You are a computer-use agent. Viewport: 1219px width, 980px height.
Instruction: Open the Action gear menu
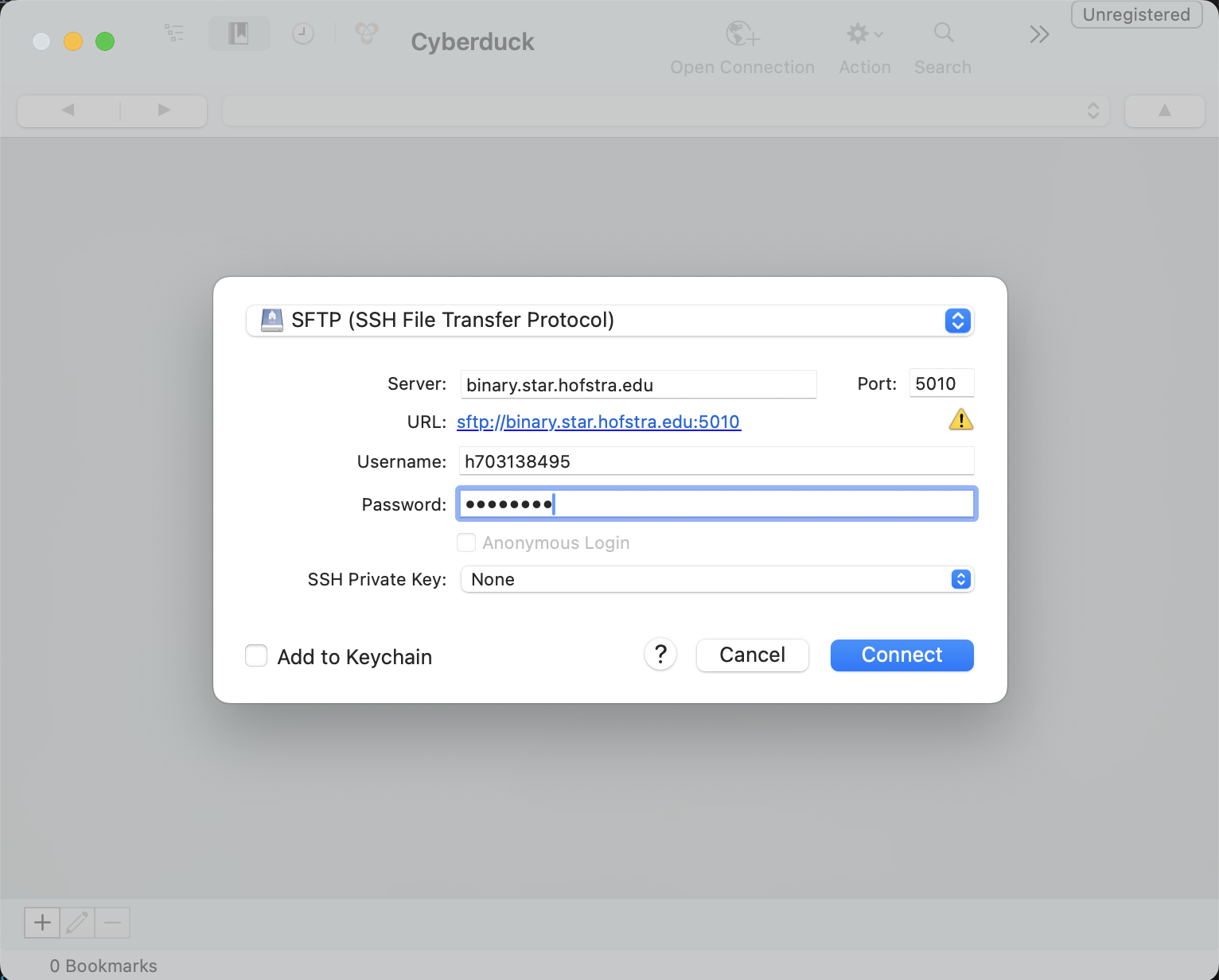[865, 33]
